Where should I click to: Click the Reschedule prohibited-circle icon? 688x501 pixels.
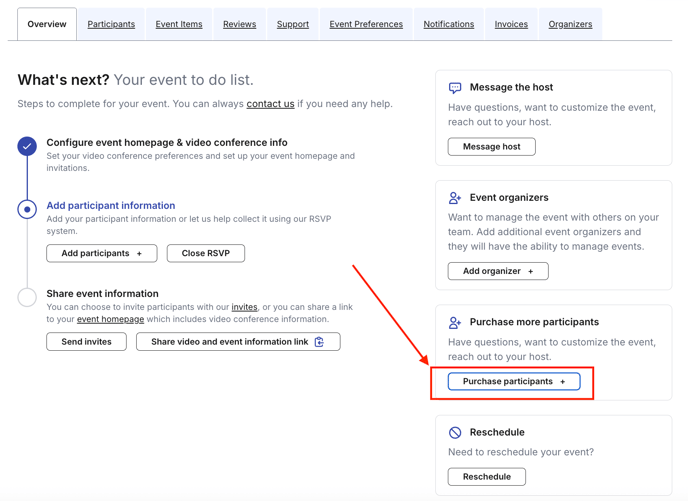click(x=455, y=433)
